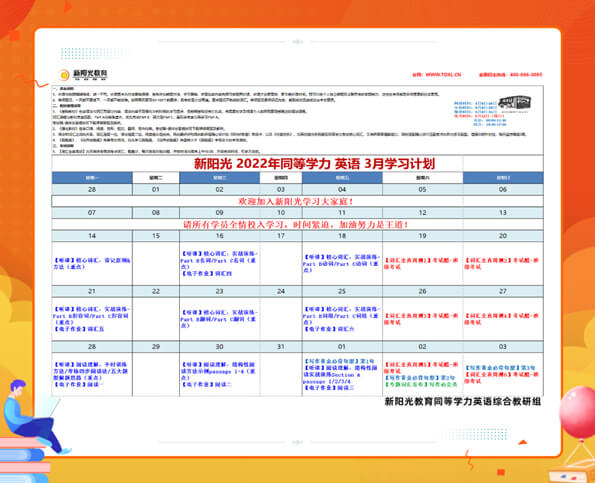The height and width of the screenshot is (483, 595).
Task: Click 【电子作业】词汇四 under day 16
Action: tap(206, 273)
